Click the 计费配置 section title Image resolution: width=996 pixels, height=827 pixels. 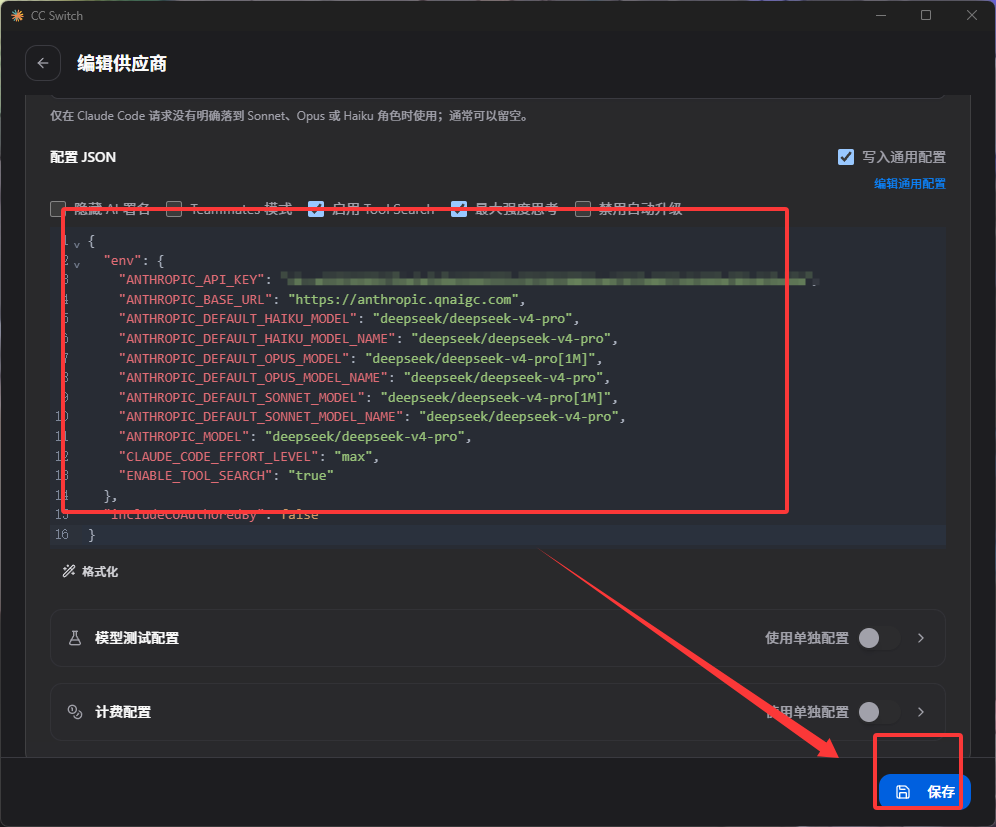pyautogui.click(x=123, y=712)
